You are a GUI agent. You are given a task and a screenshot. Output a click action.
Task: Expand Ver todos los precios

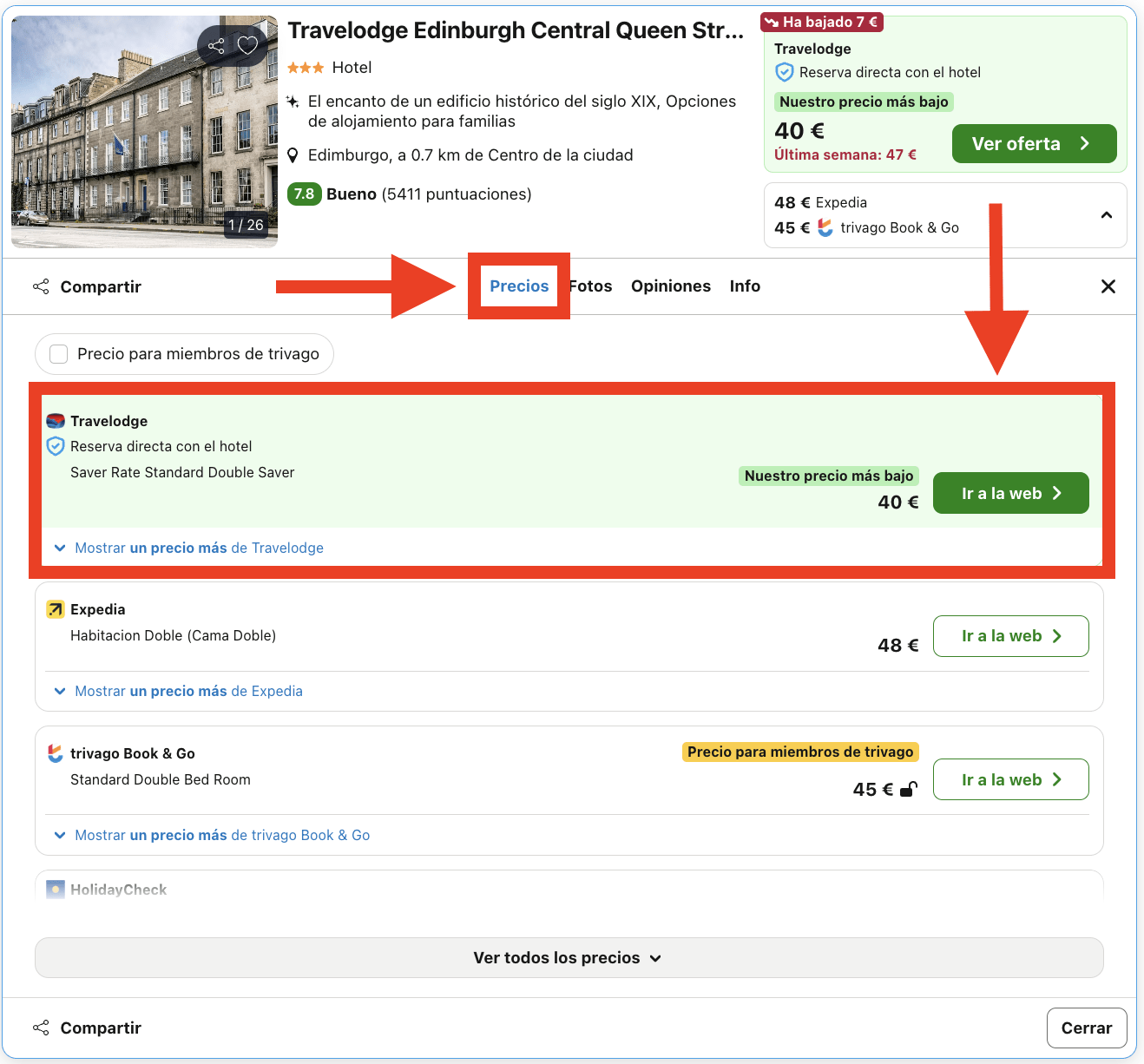coord(568,957)
